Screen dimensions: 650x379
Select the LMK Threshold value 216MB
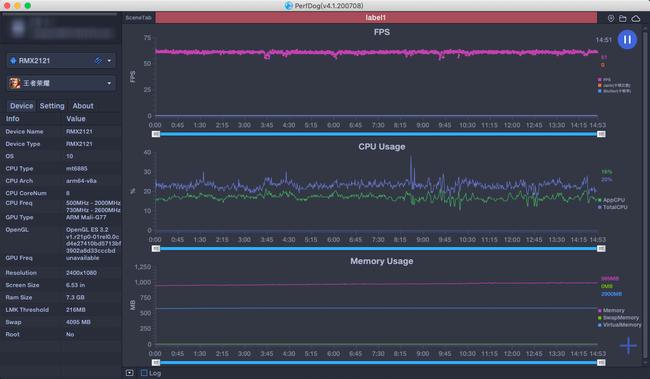coord(76,310)
